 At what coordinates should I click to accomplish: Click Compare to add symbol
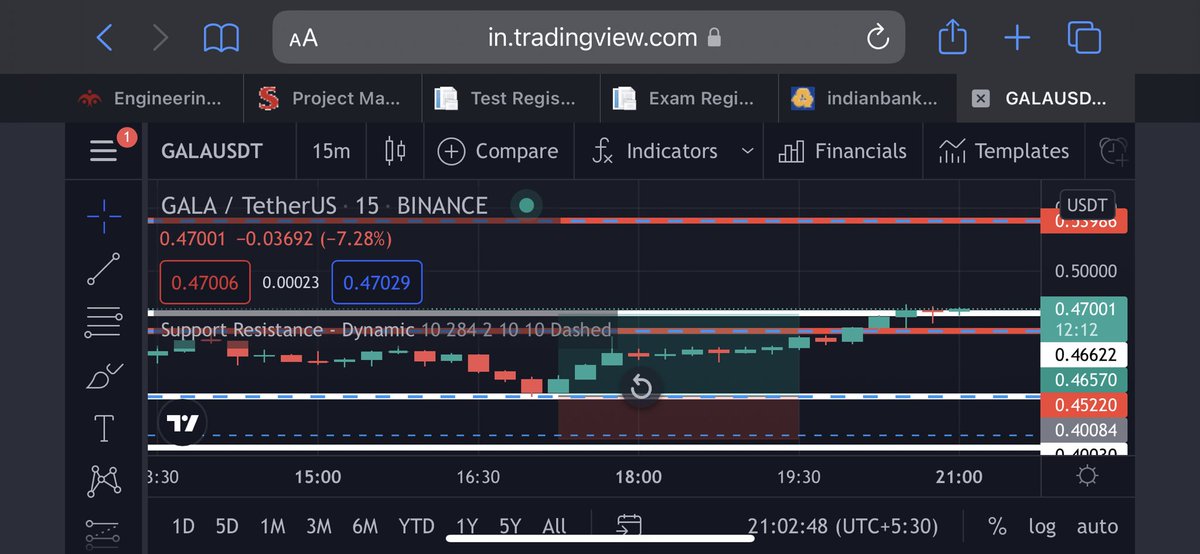(498, 151)
